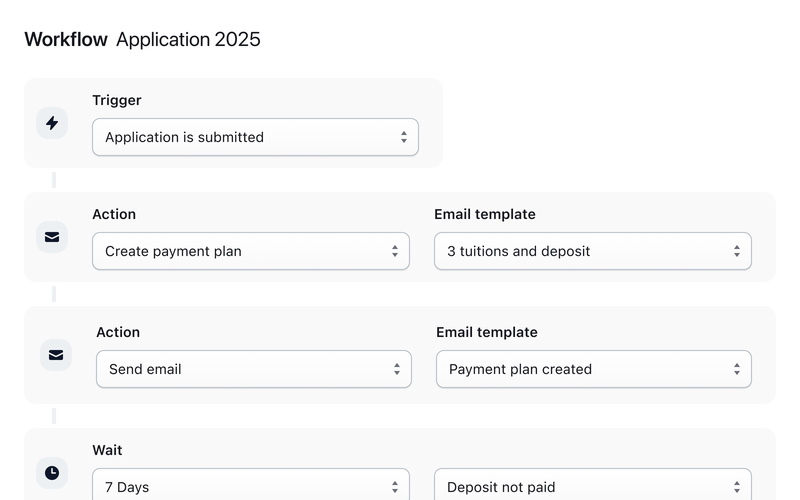The image size is (800, 500).
Task: Expand the '3 tuitions and deposit' template dropdown
Action: [592, 251]
